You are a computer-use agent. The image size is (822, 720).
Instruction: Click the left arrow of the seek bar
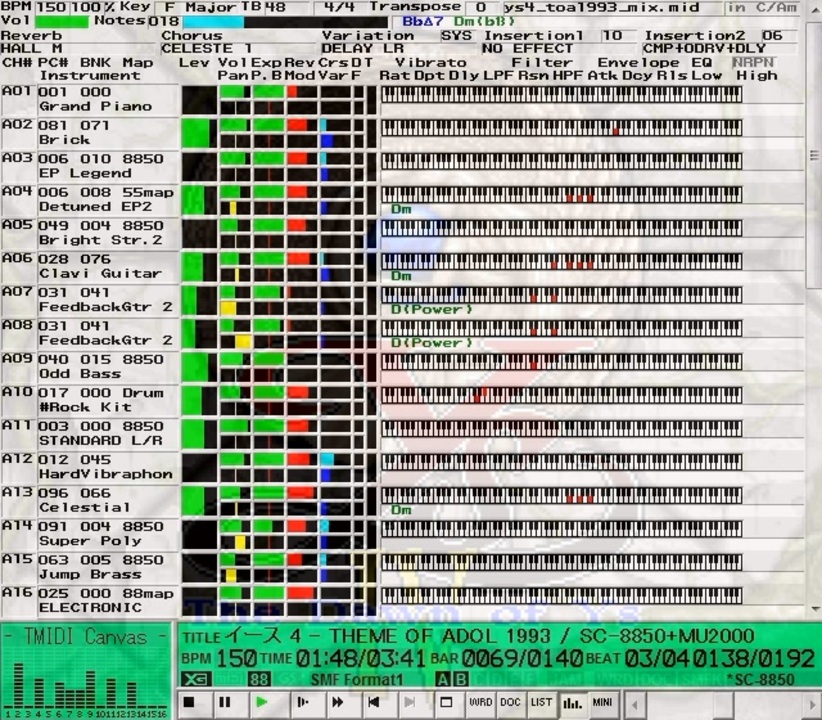tap(635, 704)
